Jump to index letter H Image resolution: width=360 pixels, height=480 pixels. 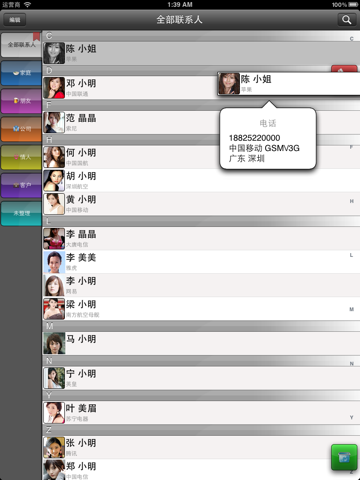(351, 201)
